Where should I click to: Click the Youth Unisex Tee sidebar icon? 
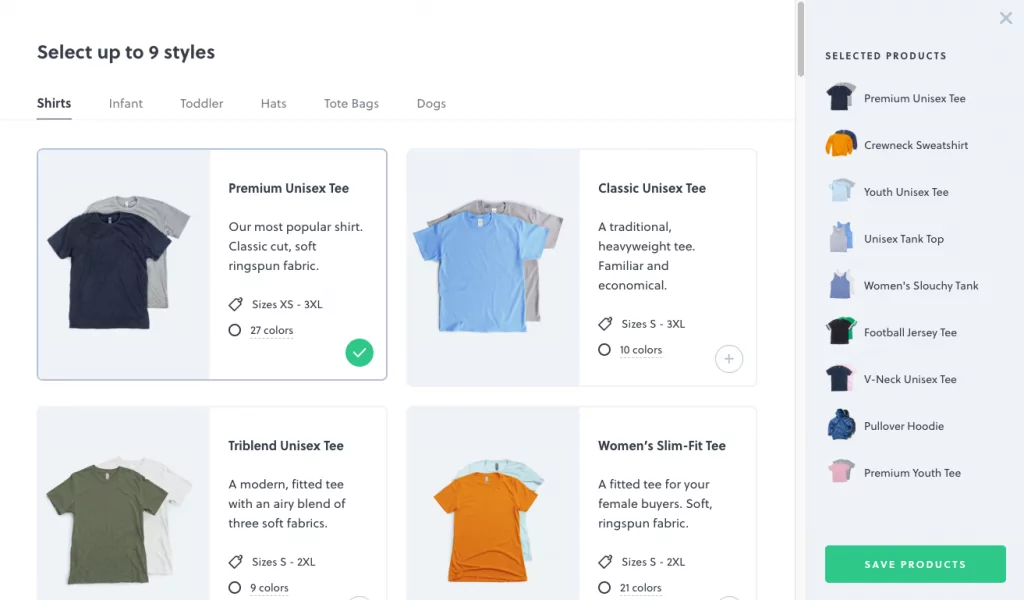click(x=841, y=192)
